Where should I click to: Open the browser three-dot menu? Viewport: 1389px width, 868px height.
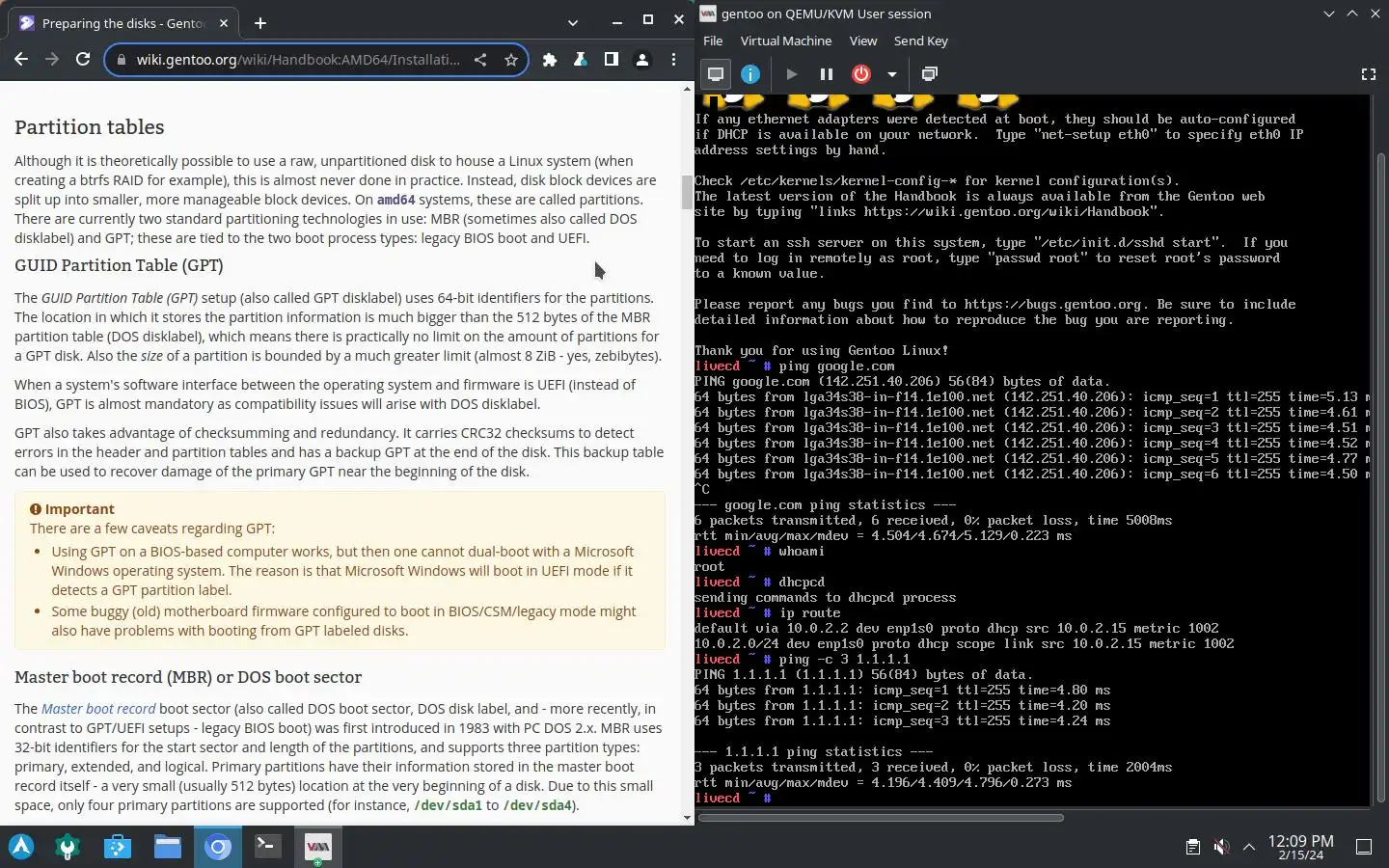pyautogui.click(x=673, y=60)
